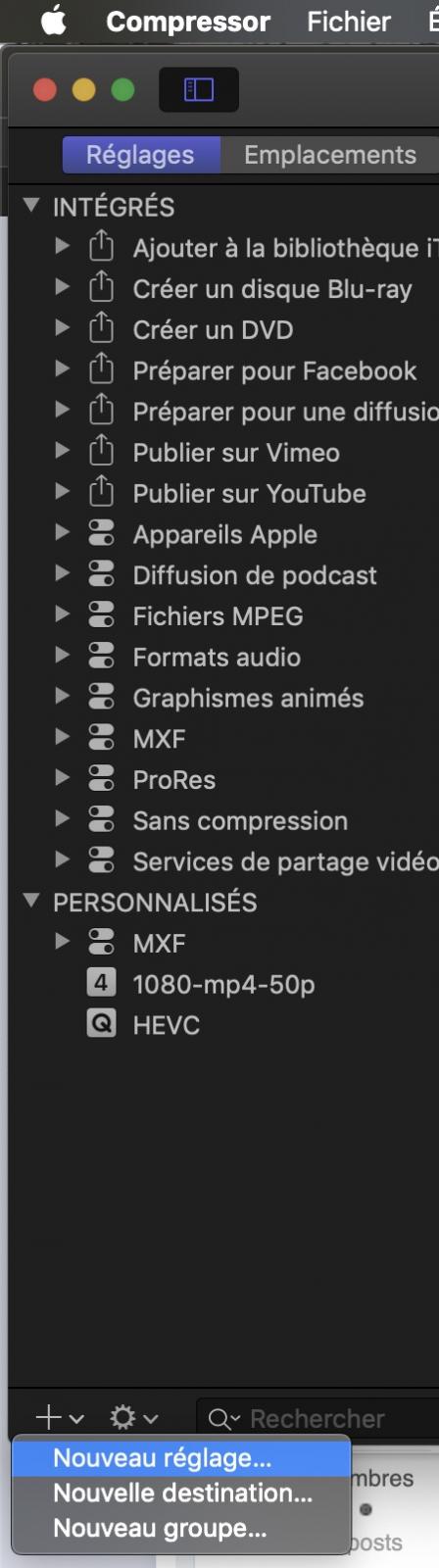The width and height of the screenshot is (439, 1568).
Task: Expand the Formats audio group
Action: pyautogui.click(x=62, y=656)
